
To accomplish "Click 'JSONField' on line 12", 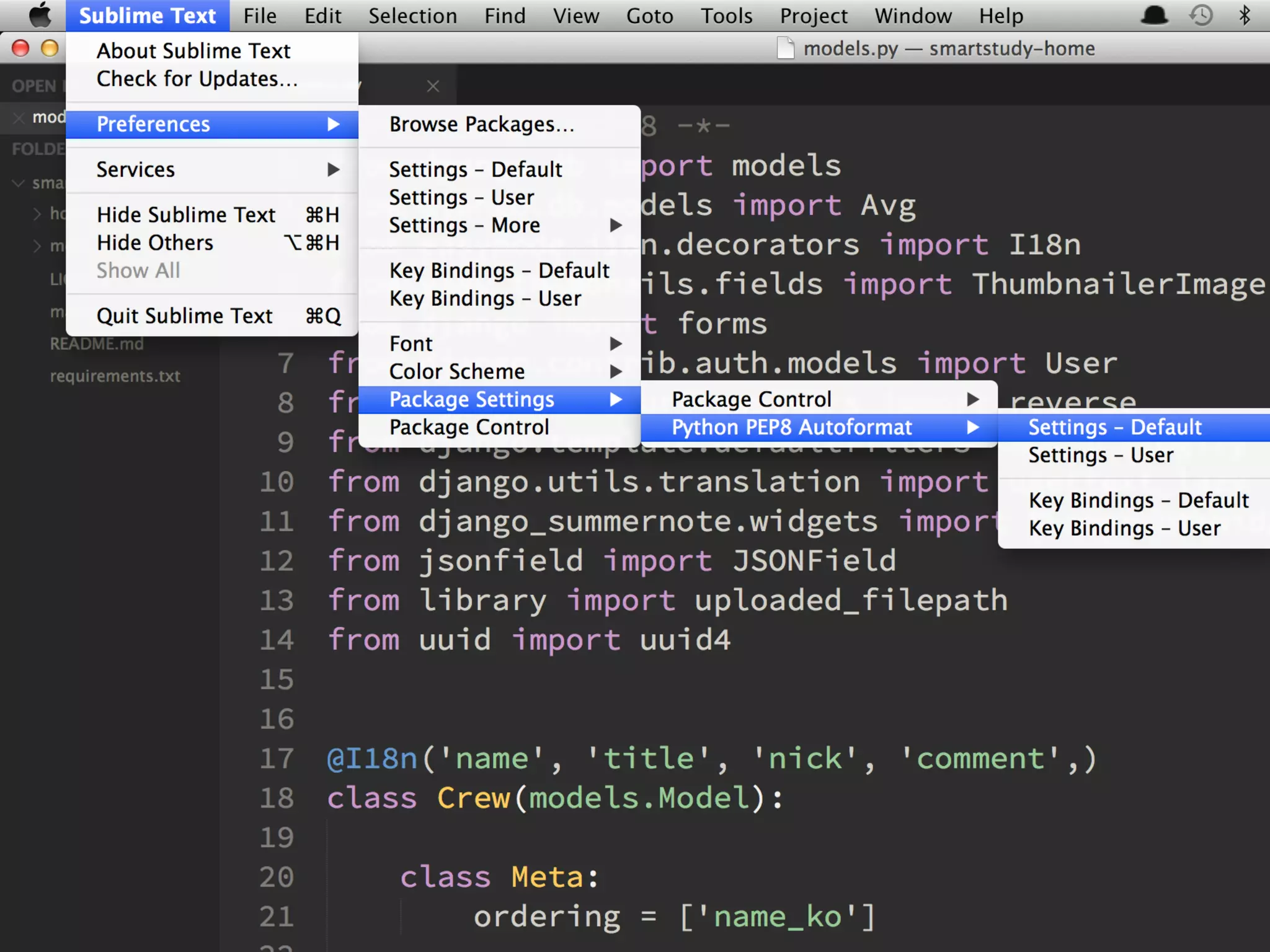I will 814,560.
